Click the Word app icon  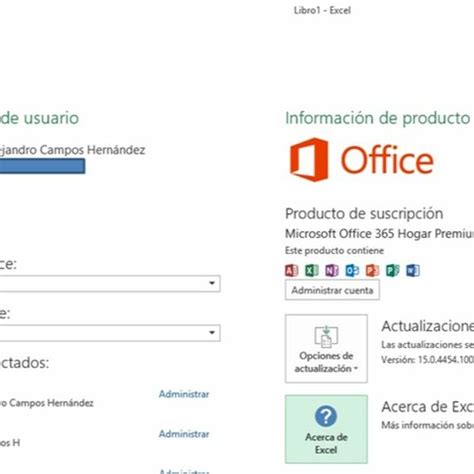[413, 270]
